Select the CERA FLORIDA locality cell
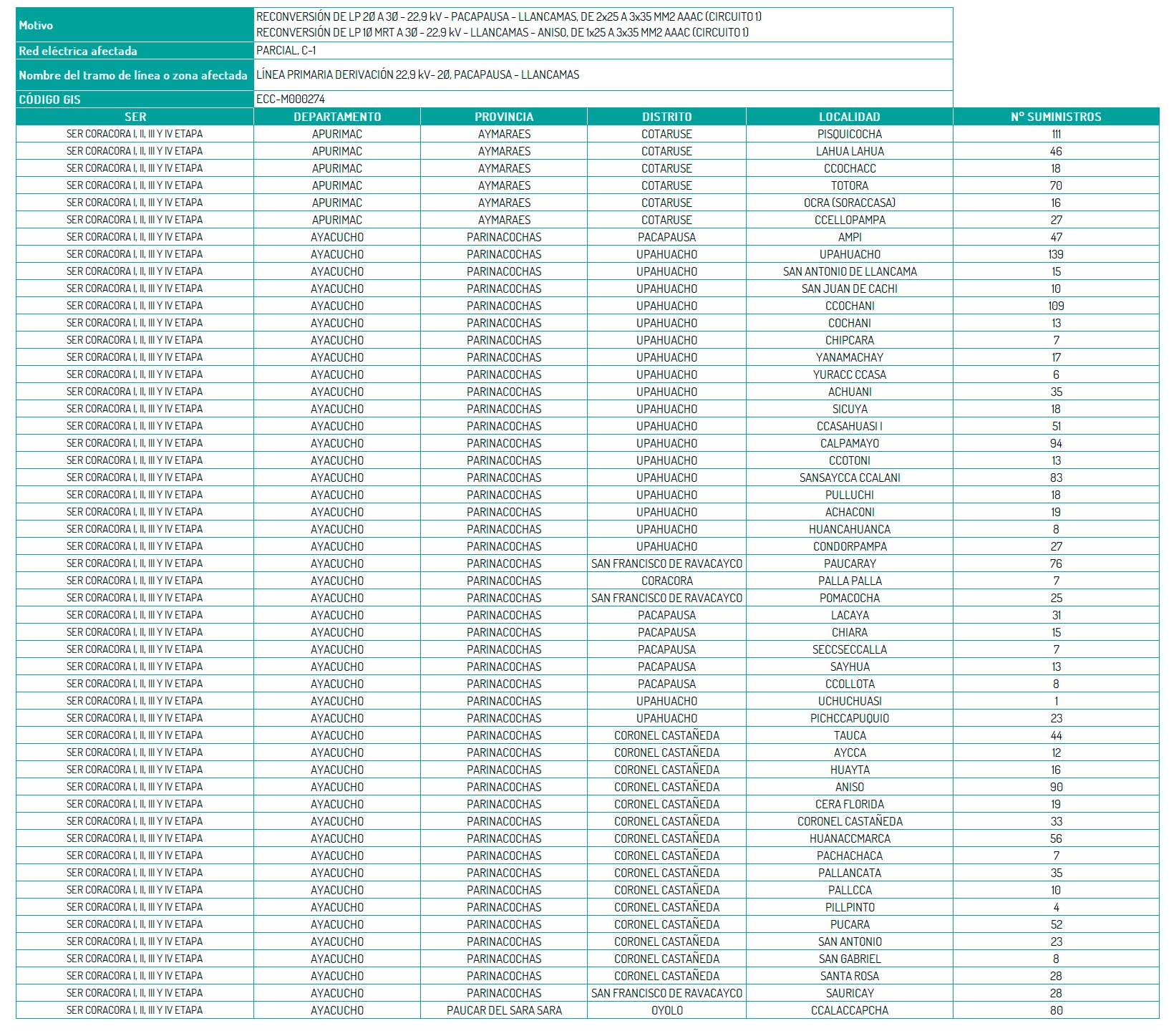 pos(850,804)
